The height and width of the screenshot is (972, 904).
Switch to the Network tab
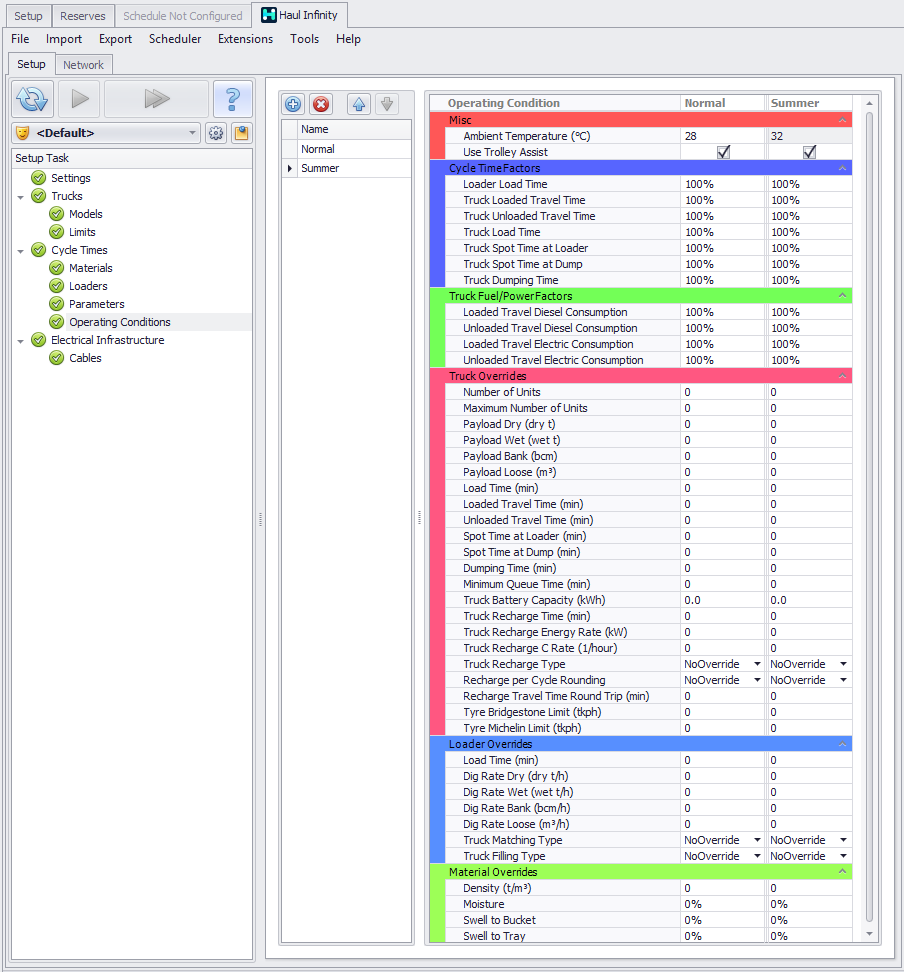click(x=83, y=64)
